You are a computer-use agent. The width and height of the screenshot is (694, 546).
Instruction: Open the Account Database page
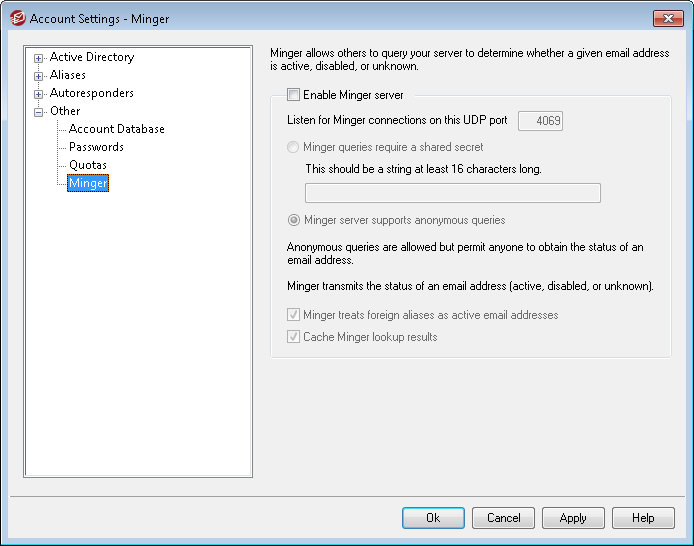tap(116, 130)
